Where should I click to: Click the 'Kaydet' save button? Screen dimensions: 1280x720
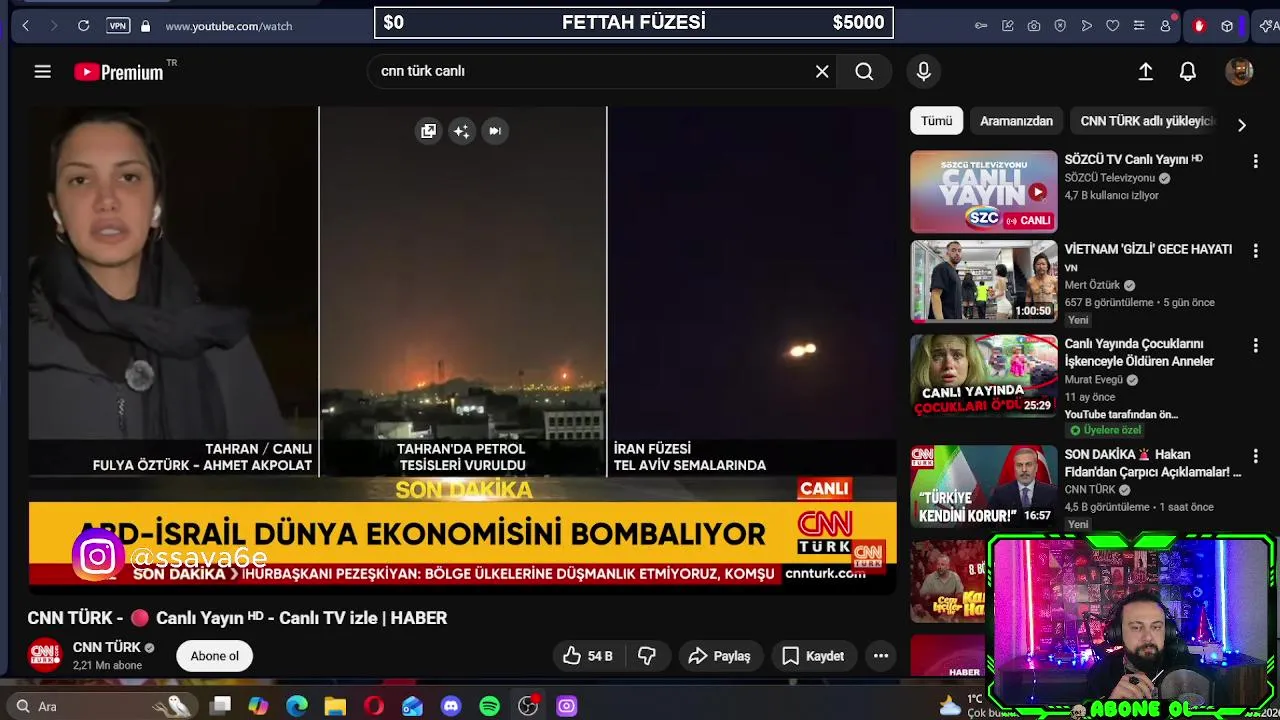pos(813,656)
